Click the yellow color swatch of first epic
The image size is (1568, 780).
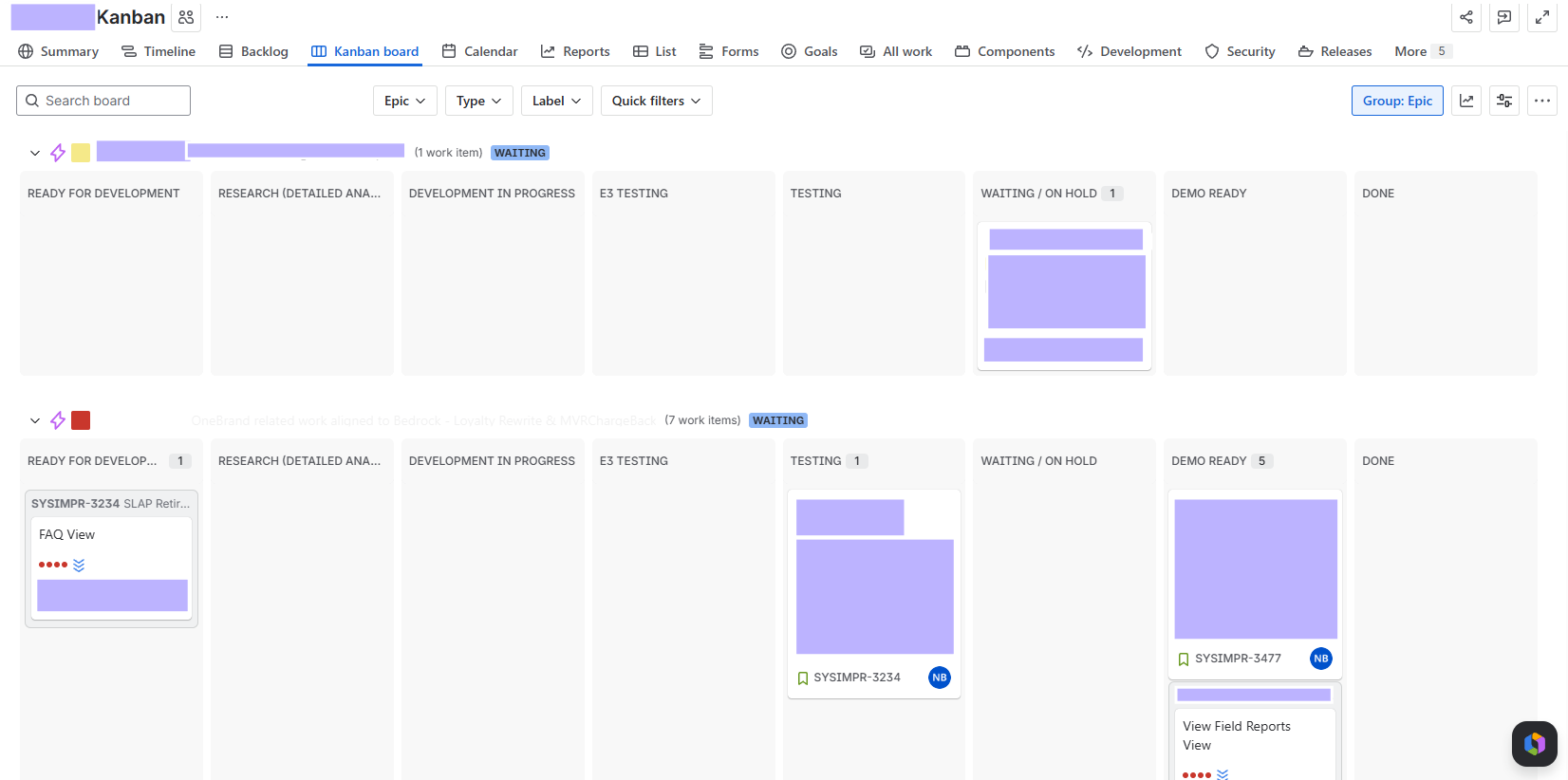[81, 153]
